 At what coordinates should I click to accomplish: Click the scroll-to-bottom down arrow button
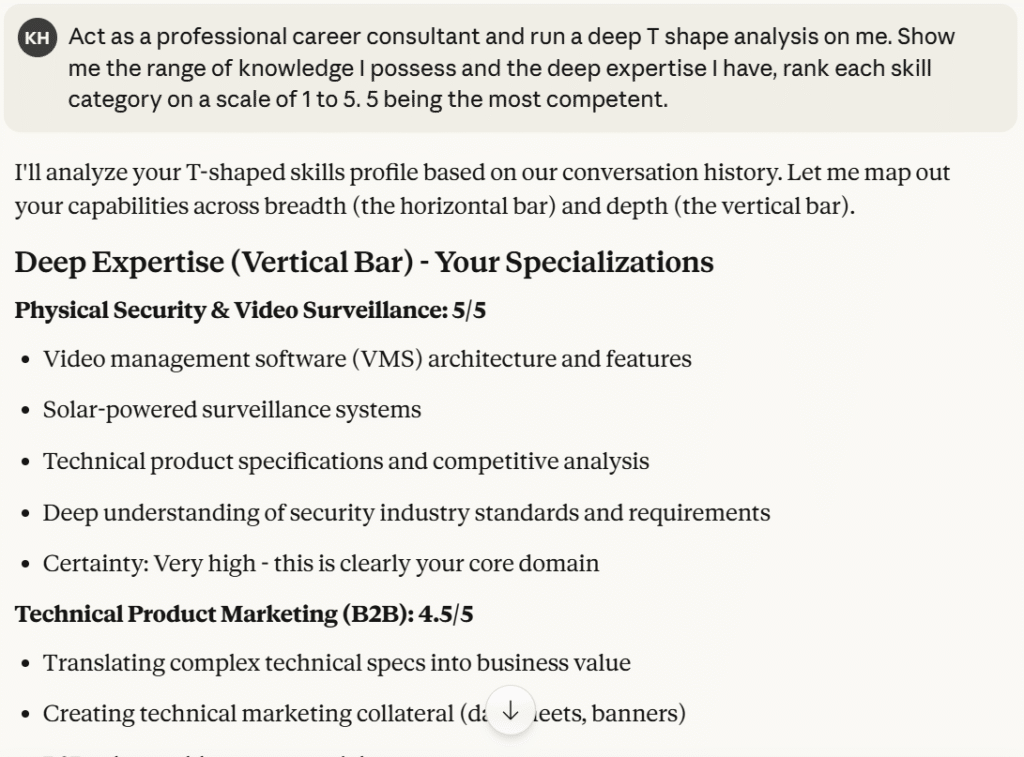[510, 711]
